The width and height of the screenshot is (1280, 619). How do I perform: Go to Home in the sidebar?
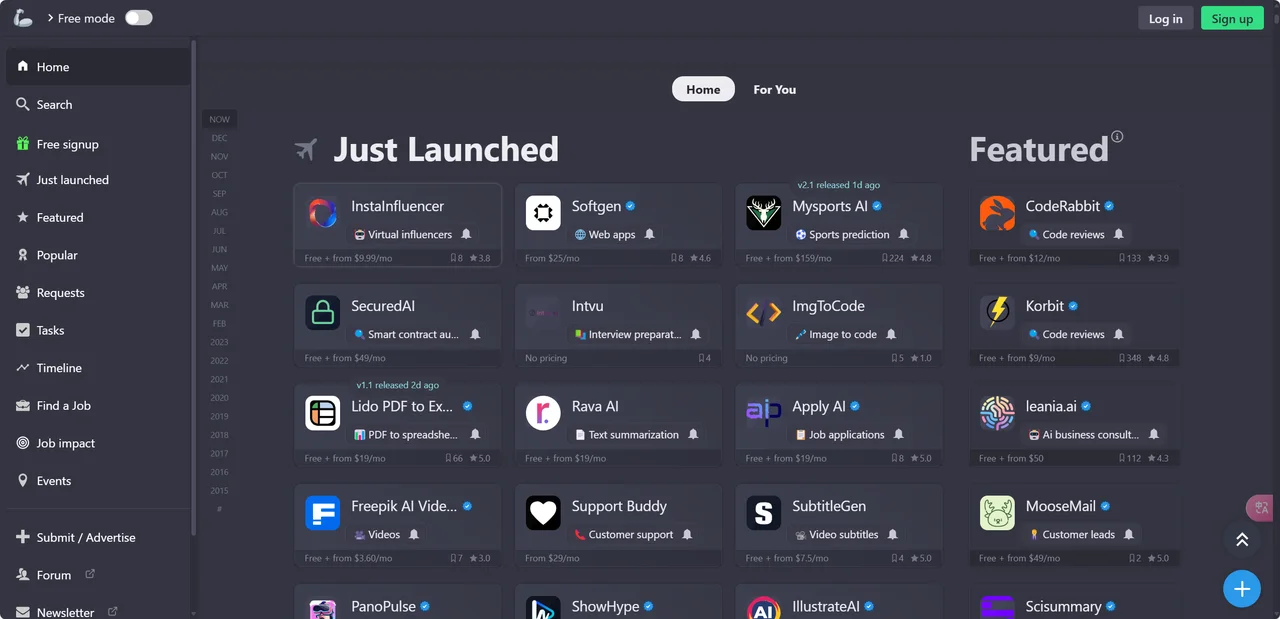point(97,67)
